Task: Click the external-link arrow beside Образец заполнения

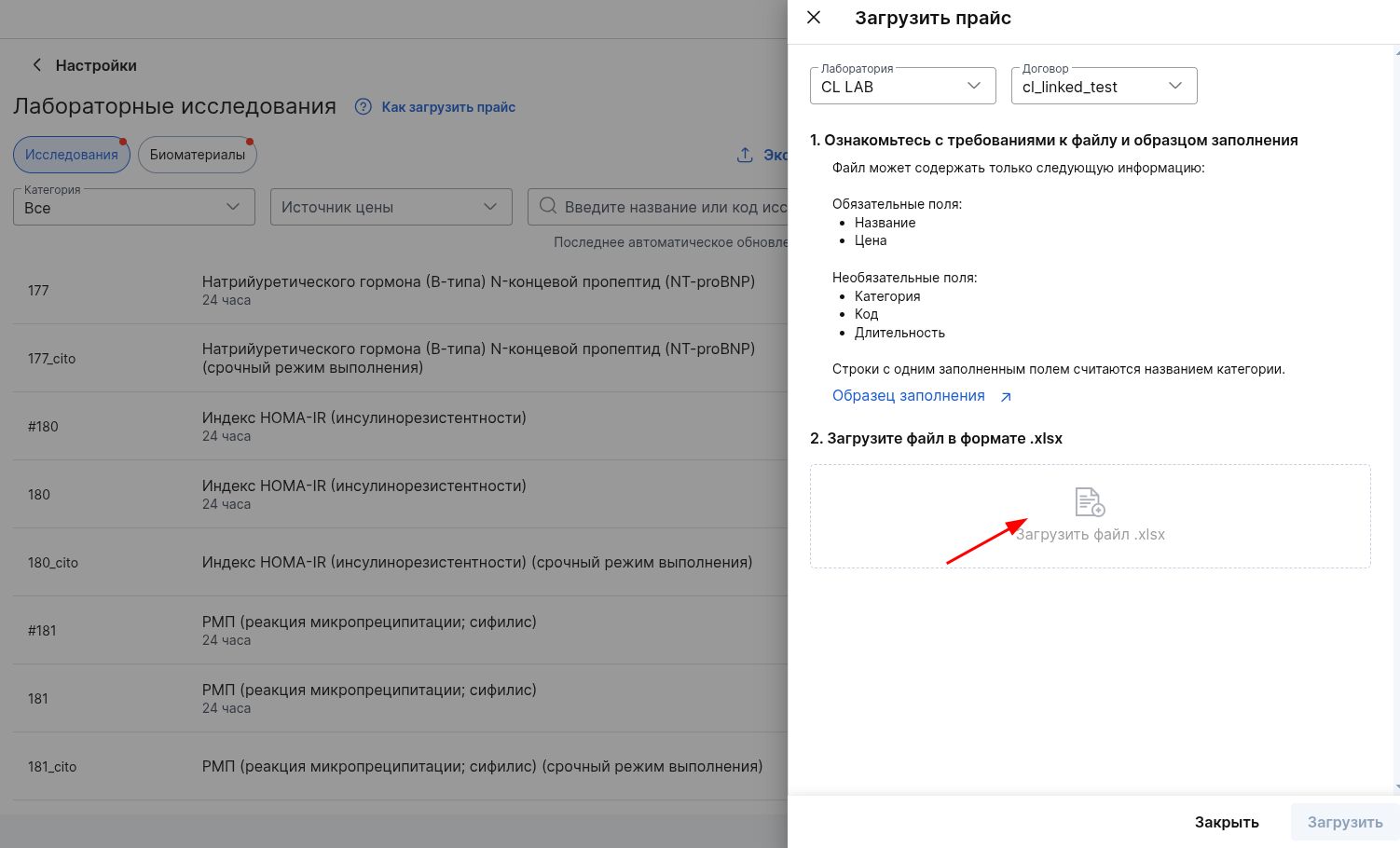Action: [1006, 397]
